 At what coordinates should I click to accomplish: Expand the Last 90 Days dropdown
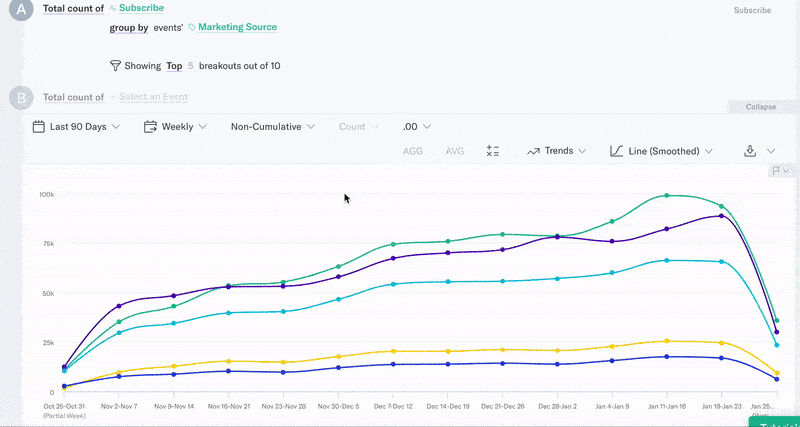85,127
